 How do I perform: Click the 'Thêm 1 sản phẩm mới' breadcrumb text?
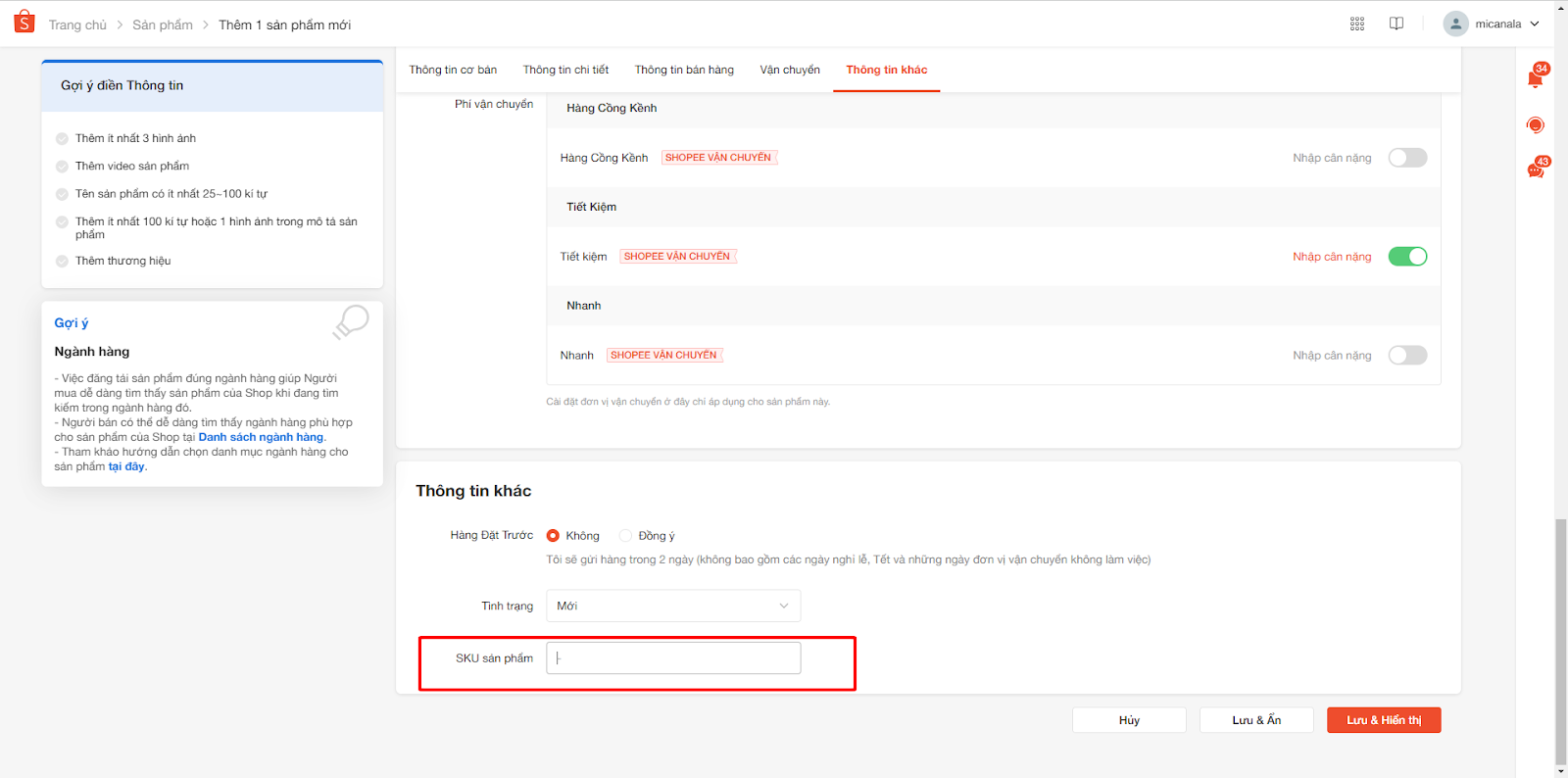(284, 24)
